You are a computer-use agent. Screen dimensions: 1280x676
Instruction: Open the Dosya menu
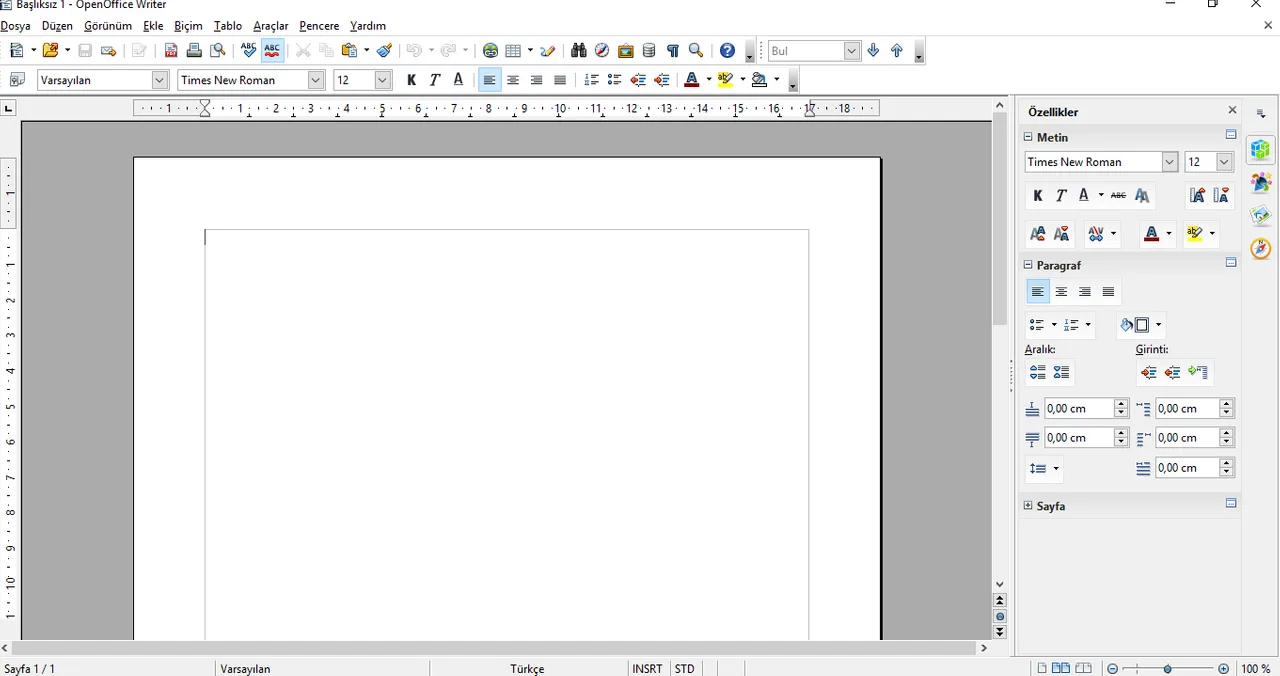16,26
